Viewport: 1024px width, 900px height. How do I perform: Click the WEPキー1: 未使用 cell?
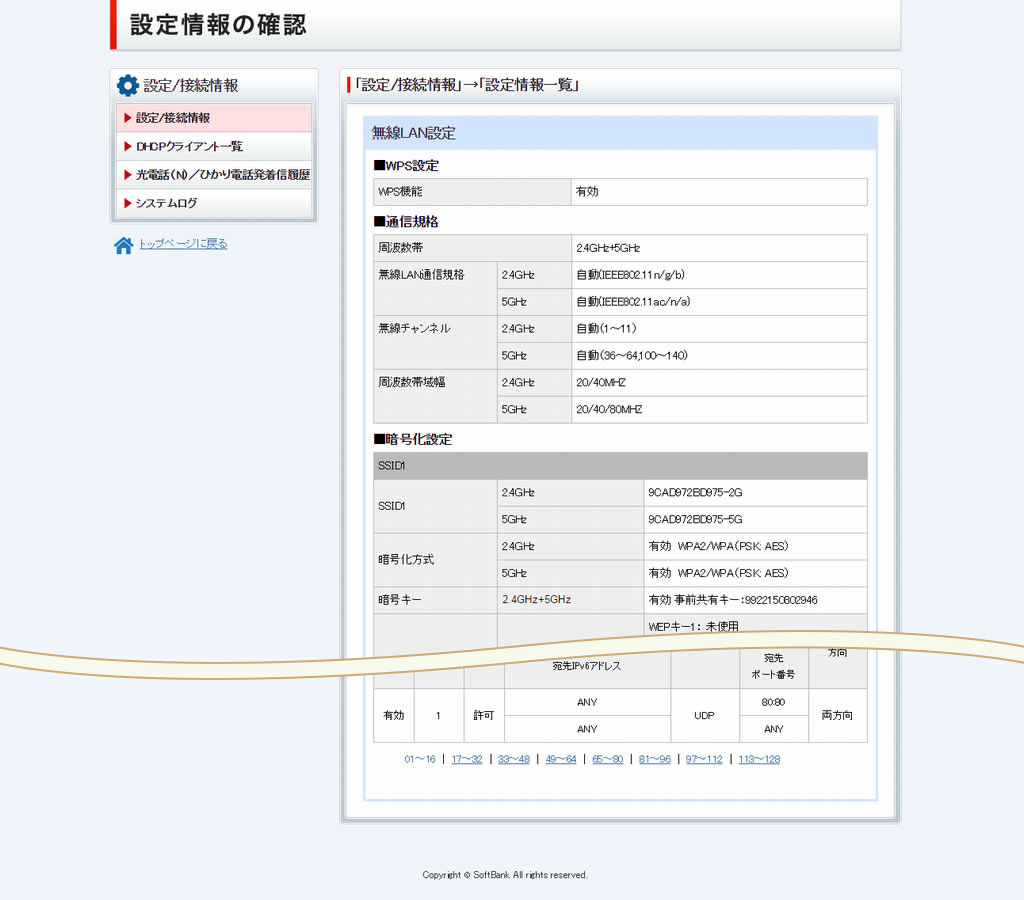click(x=756, y=624)
